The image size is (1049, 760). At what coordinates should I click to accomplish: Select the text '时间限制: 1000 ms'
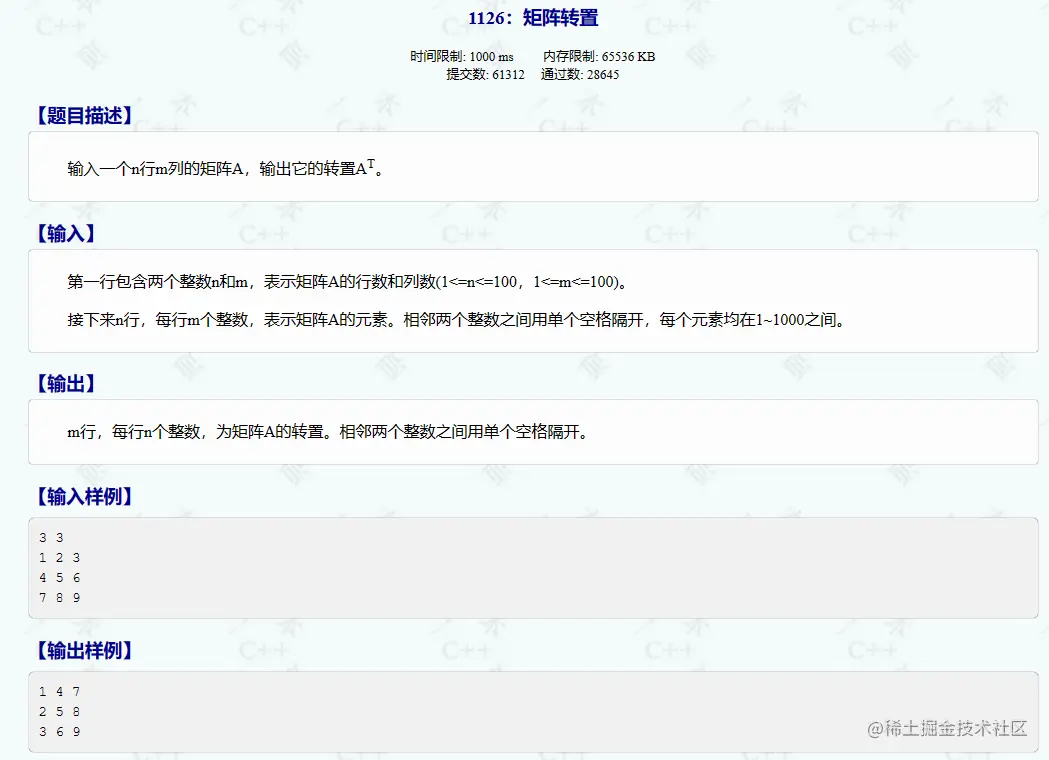462,57
